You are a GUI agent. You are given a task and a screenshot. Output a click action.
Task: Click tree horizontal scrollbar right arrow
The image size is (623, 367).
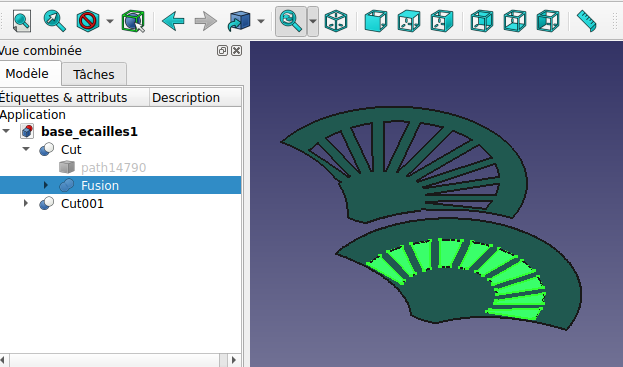[234, 360]
